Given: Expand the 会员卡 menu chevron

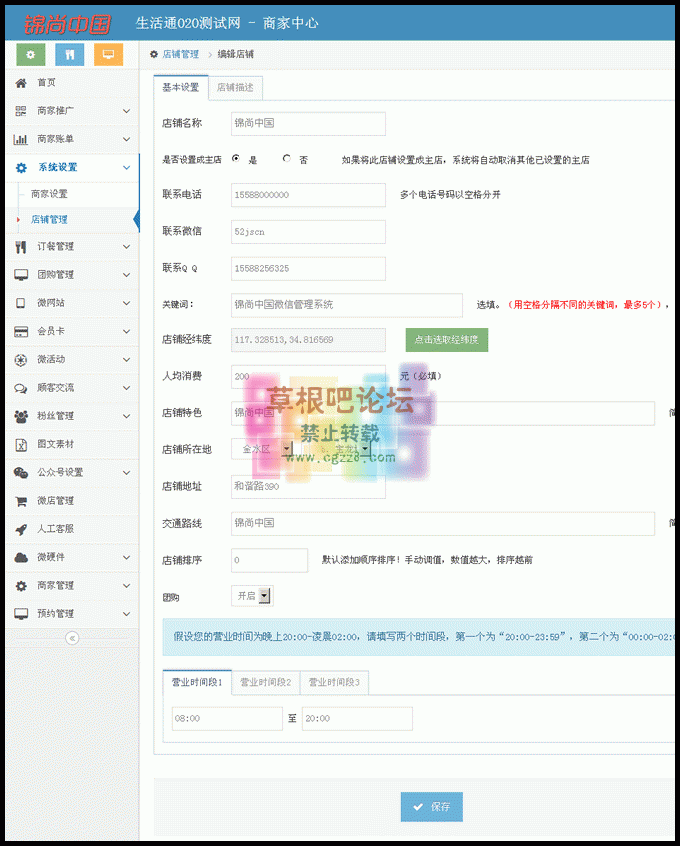Looking at the screenshot, I should 126,332.
